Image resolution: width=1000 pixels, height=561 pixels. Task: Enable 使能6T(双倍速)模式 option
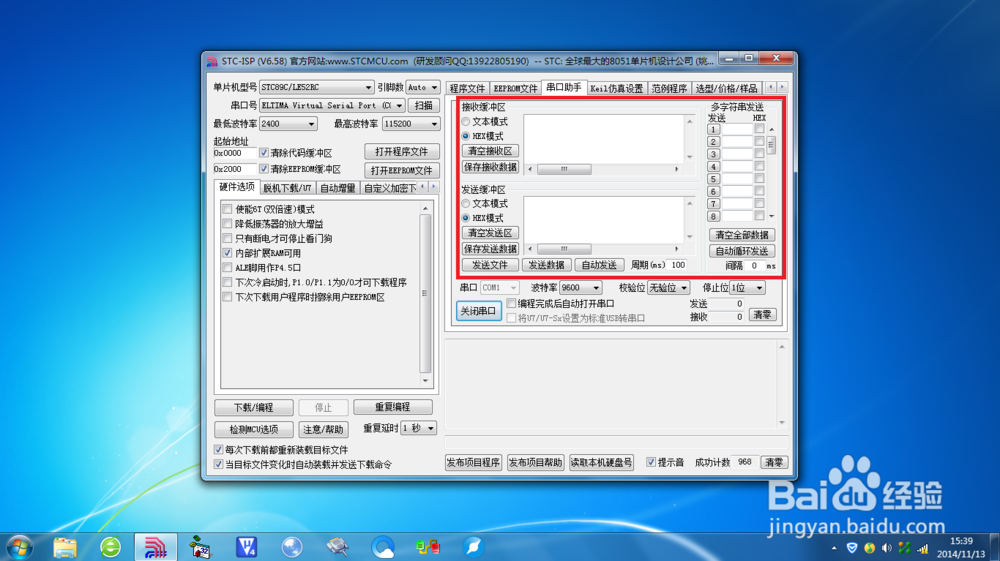227,209
